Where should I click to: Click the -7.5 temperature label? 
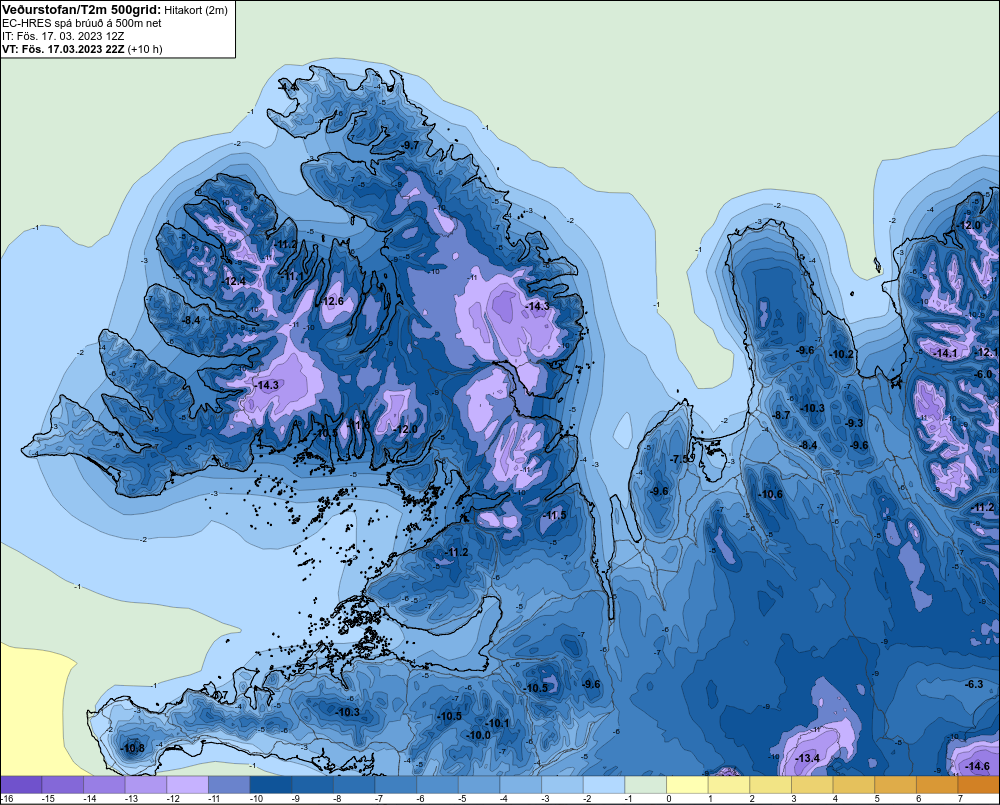pyautogui.click(x=679, y=459)
